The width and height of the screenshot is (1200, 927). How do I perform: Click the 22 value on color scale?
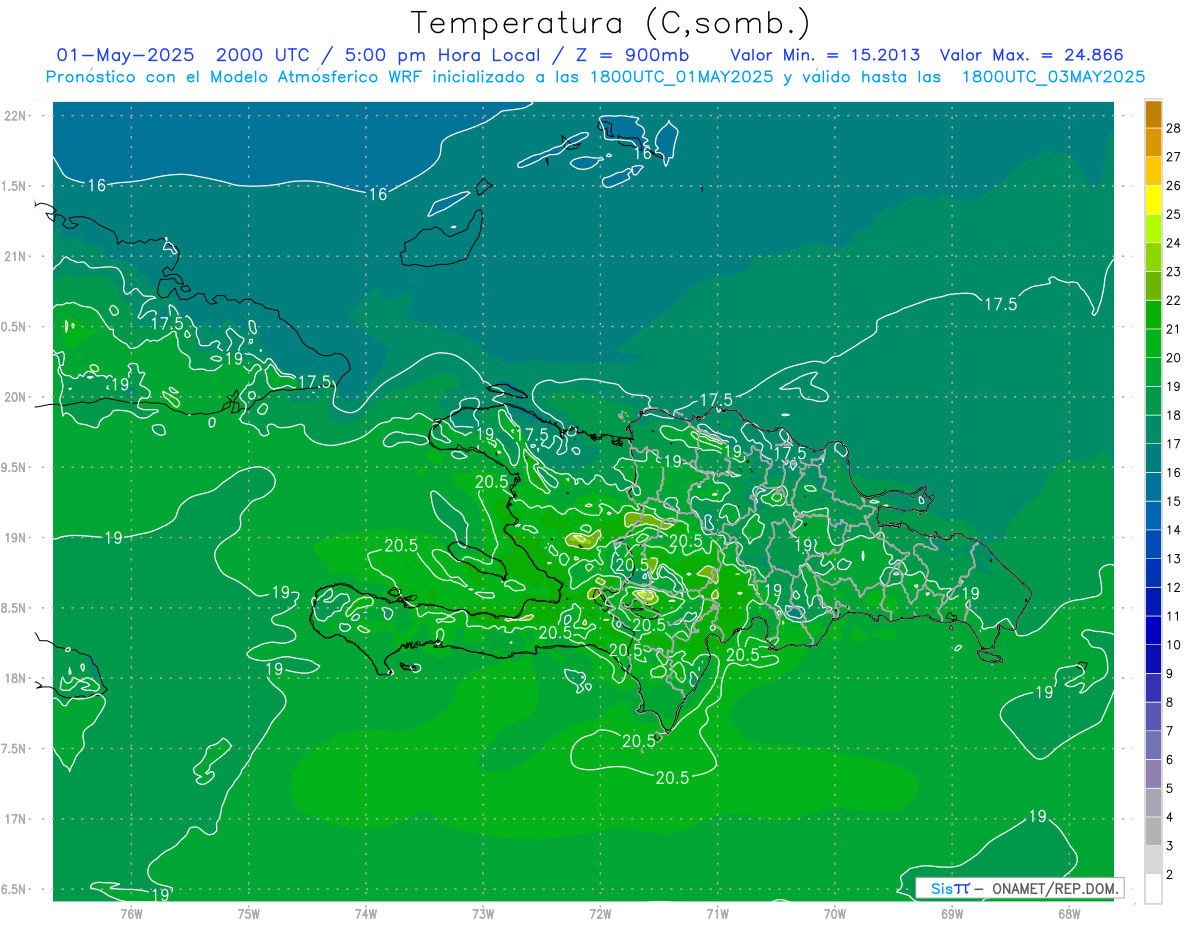[1174, 300]
